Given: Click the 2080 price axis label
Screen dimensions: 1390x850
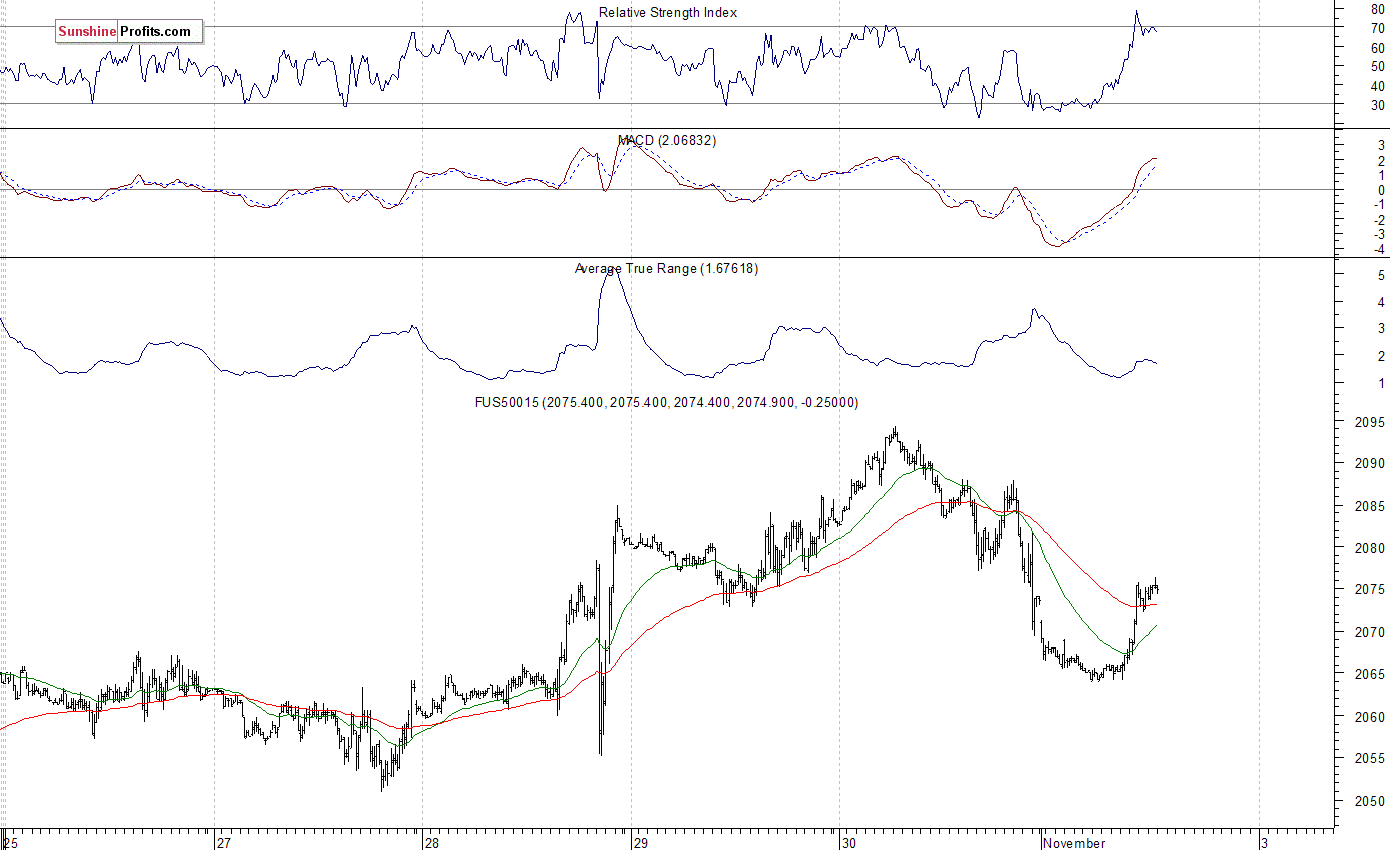Looking at the screenshot, I should click(1370, 548).
